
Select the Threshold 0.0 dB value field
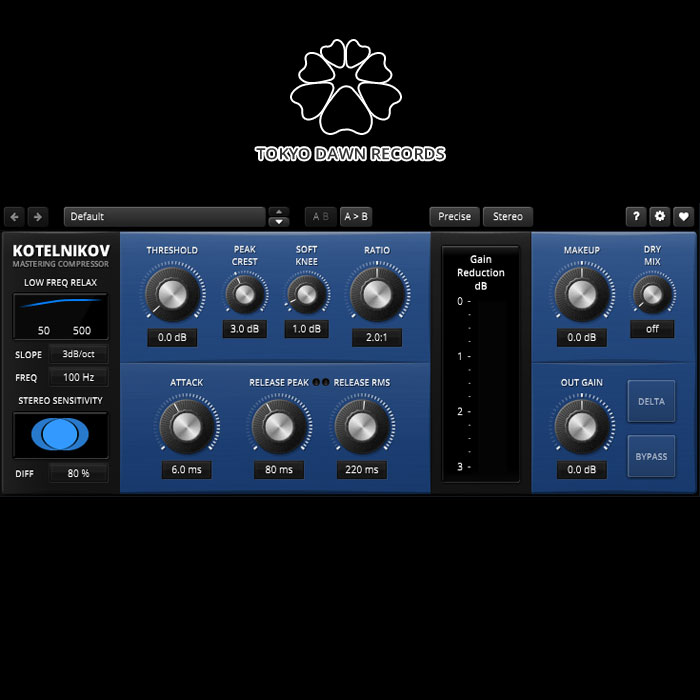172,338
